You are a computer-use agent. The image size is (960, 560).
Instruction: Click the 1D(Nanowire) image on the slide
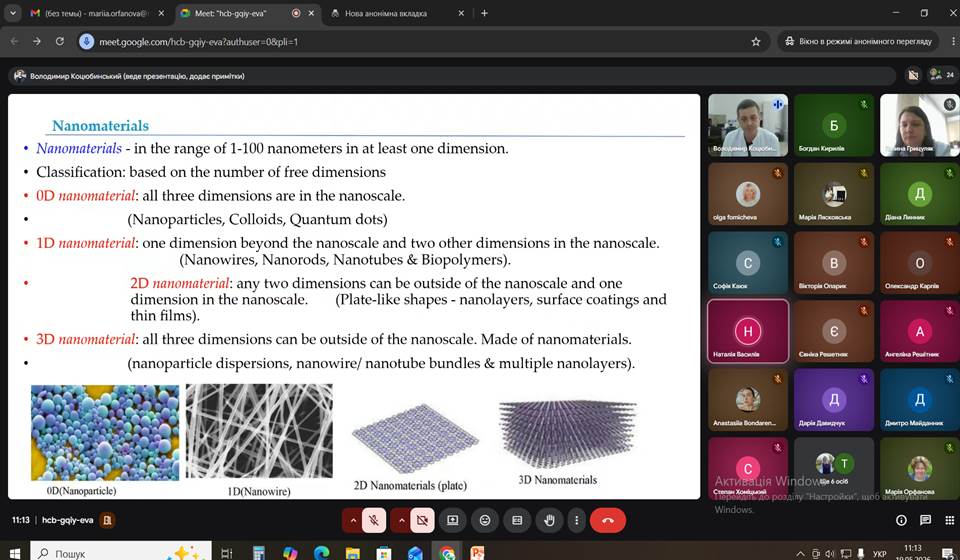(259, 431)
